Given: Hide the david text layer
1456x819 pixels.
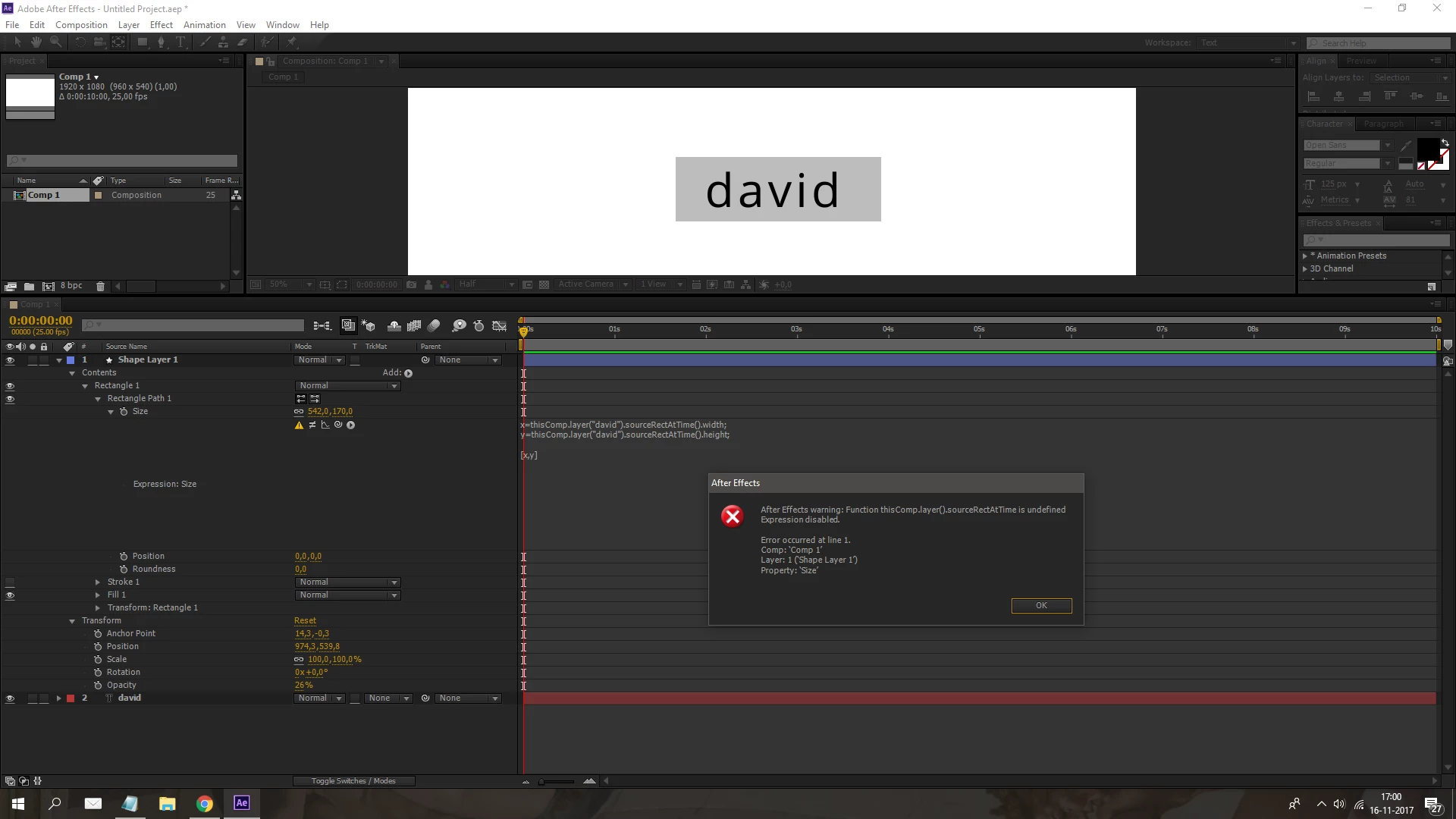Looking at the screenshot, I should [10, 698].
